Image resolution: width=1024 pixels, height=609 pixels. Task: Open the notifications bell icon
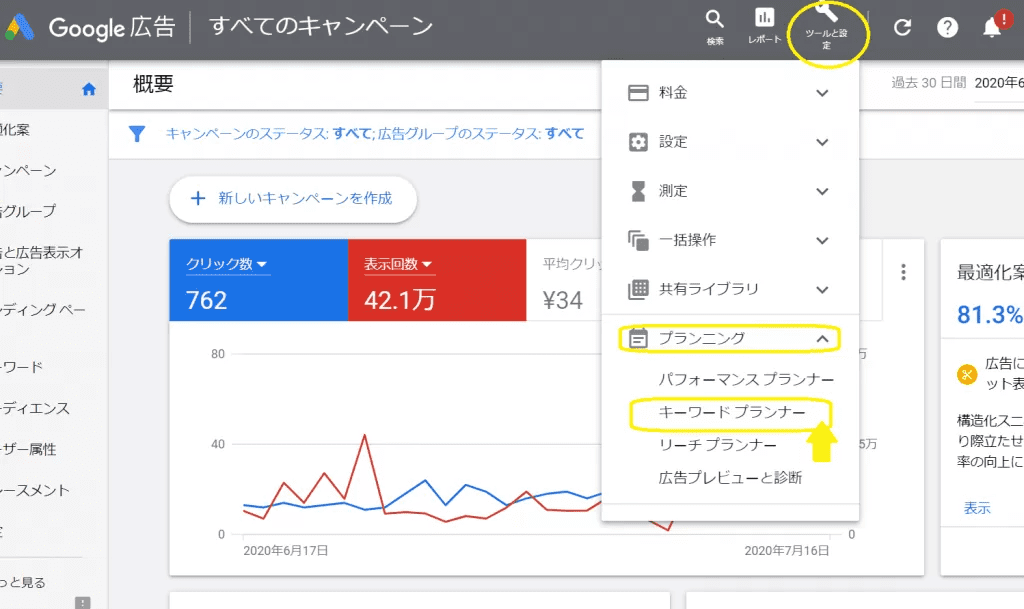click(992, 27)
